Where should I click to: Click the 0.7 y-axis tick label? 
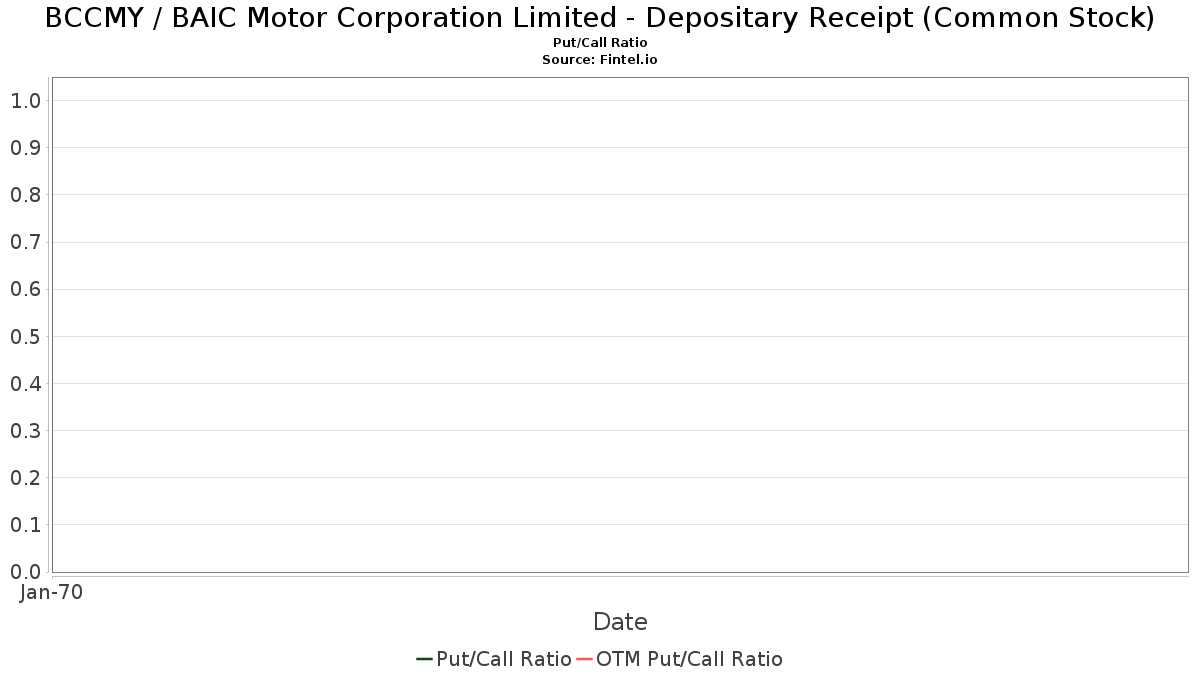coord(25,242)
